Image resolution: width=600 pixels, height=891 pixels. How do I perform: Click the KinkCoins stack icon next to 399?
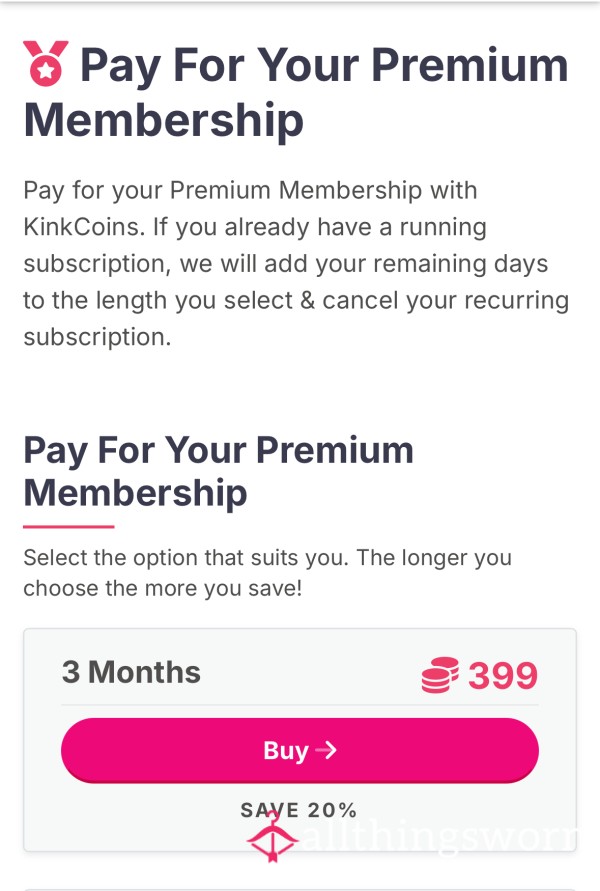click(x=440, y=675)
